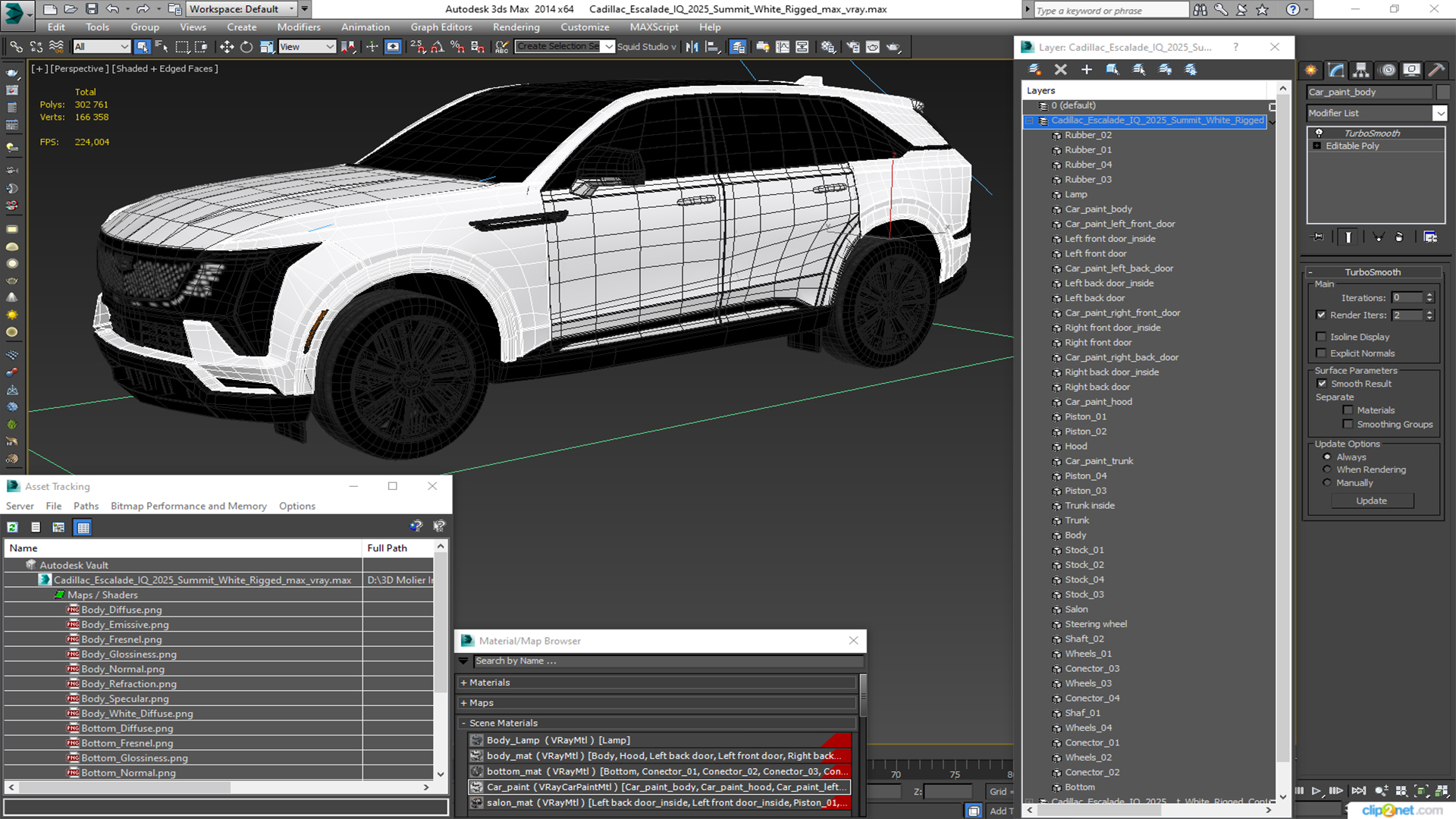The image size is (1456, 819).
Task: Select Car_paint material in Scene Materials
Action: click(x=659, y=787)
